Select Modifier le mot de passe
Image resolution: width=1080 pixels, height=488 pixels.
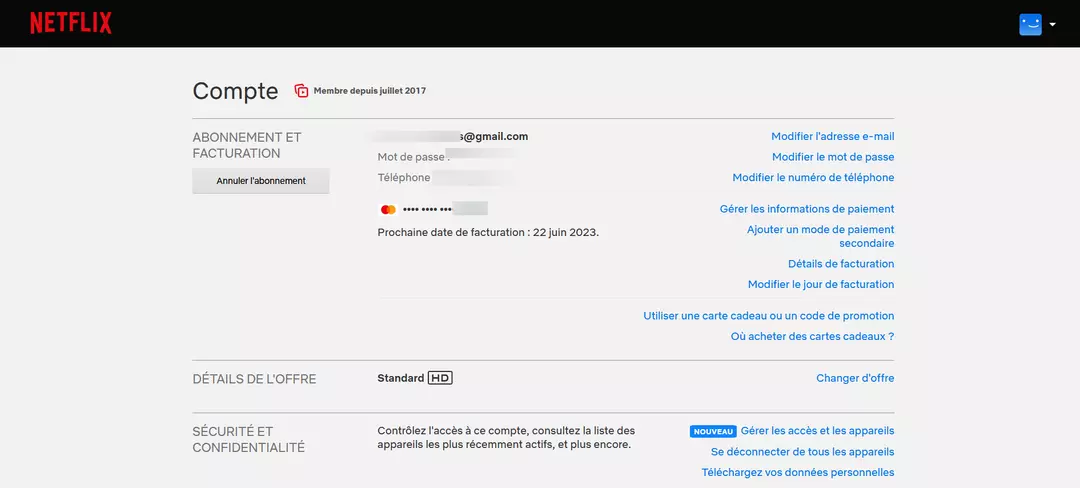[832, 157]
